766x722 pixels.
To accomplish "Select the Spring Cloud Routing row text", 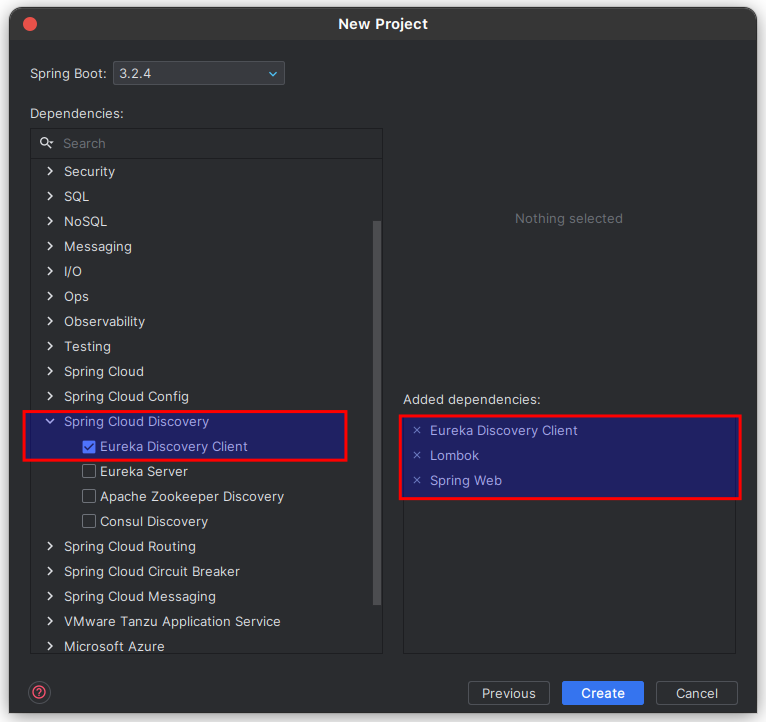I will click(x=129, y=547).
